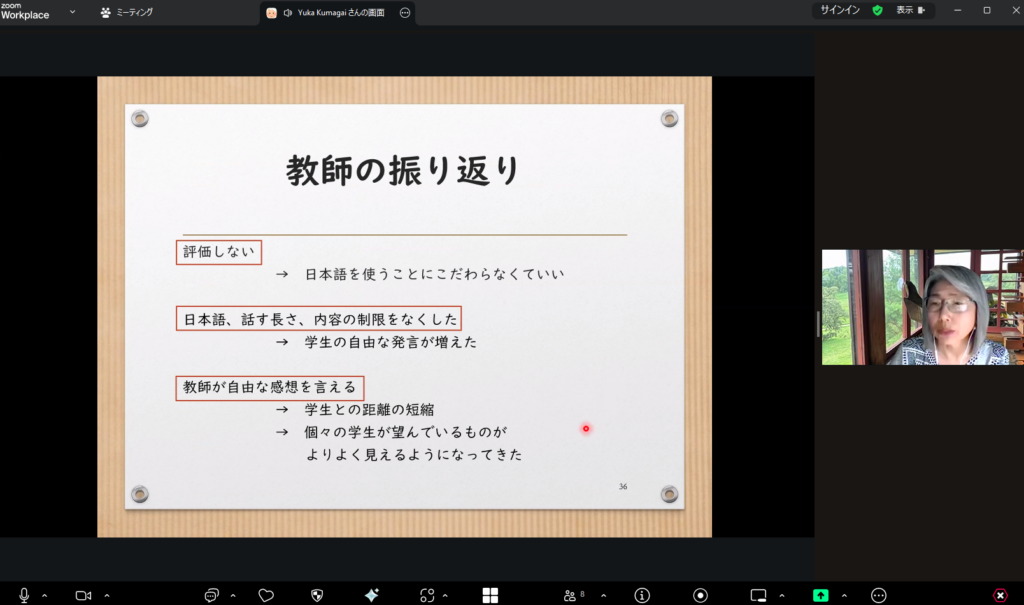
Task: Open the Zoom Workplace dropdown chevron
Action: pyautogui.click(x=72, y=12)
